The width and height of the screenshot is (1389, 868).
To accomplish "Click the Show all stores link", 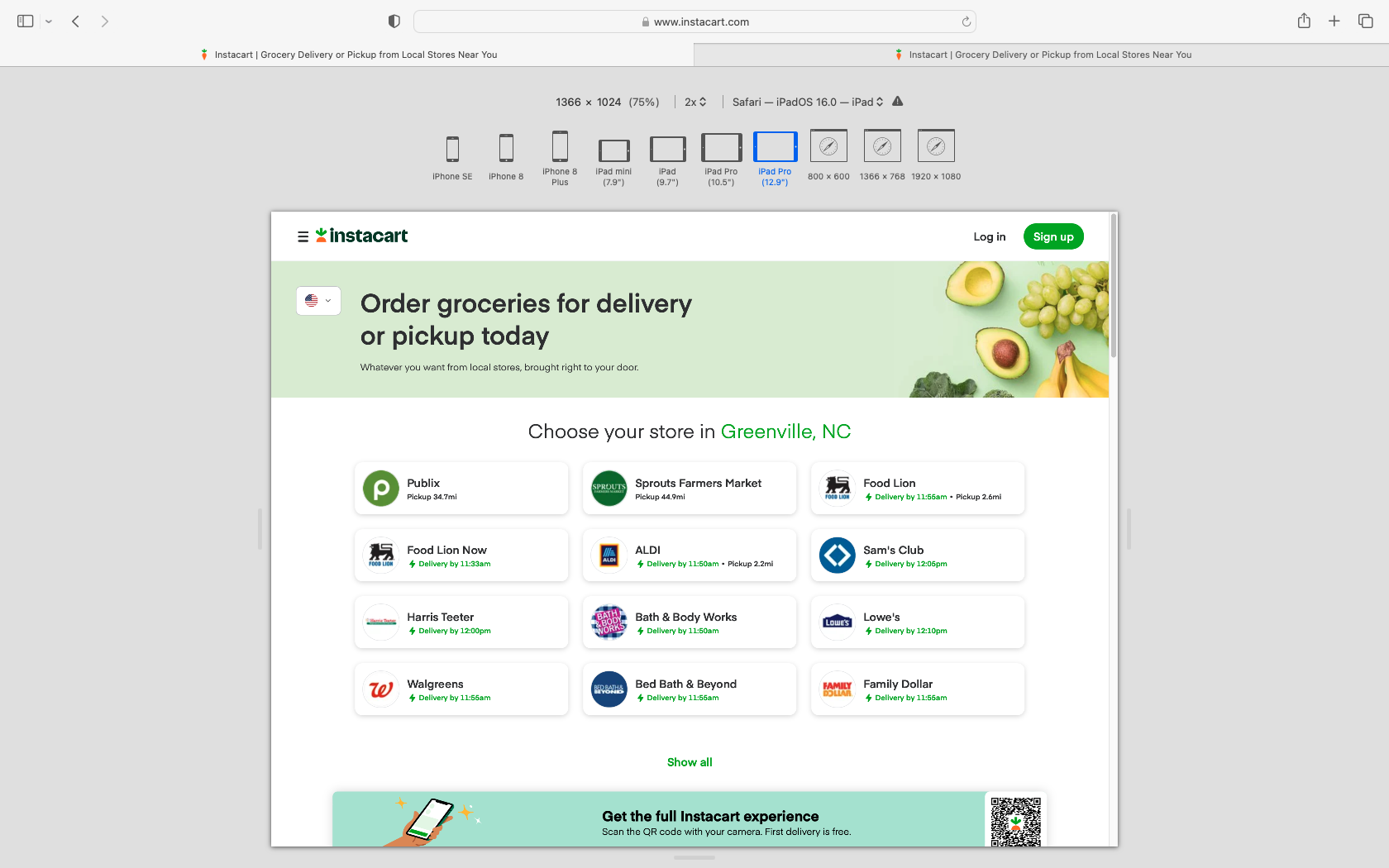I will tap(690, 762).
